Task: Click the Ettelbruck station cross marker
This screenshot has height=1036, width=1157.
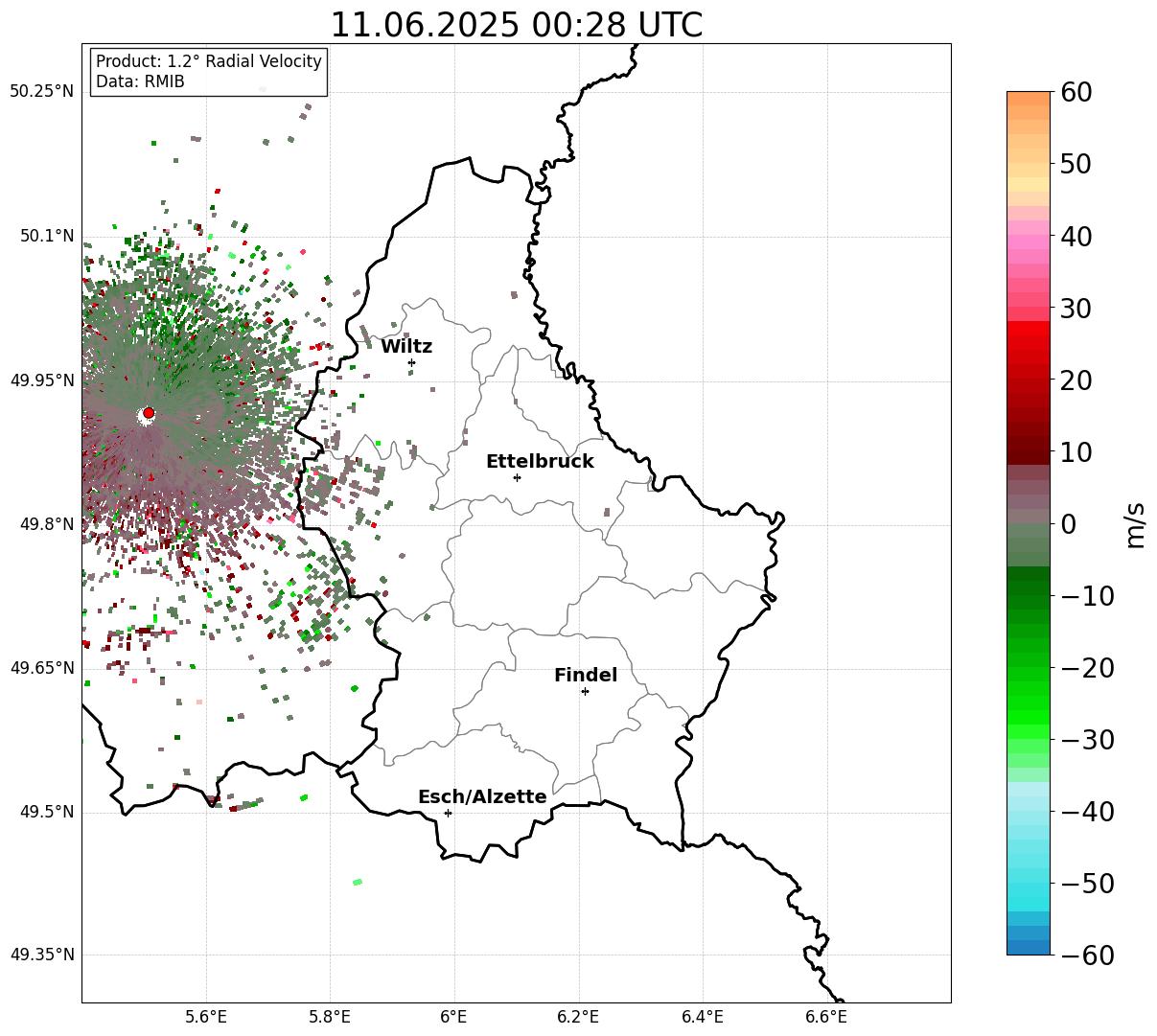Action: [517, 477]
